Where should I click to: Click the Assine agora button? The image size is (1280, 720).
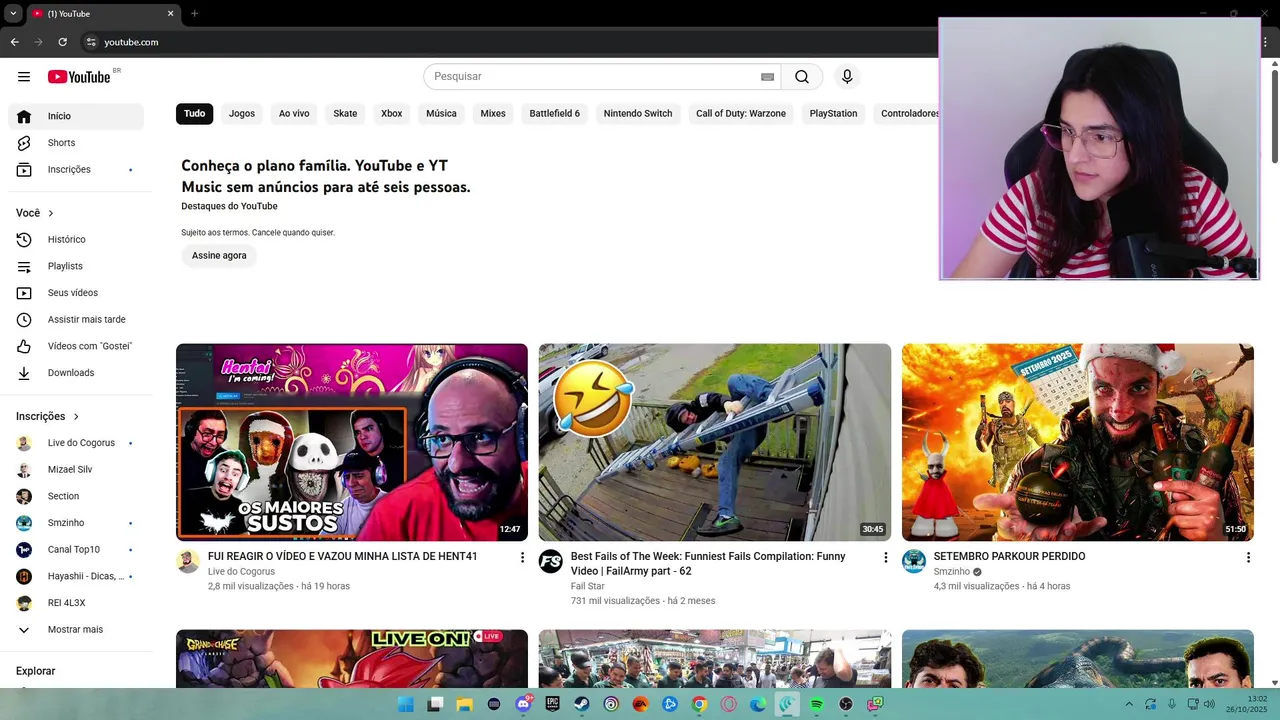[x=219, y=256]
